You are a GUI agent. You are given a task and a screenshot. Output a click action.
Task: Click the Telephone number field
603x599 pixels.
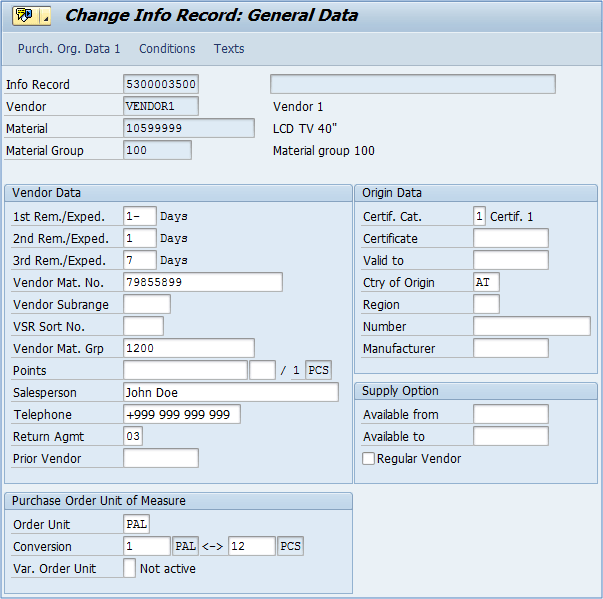point(181,415)
